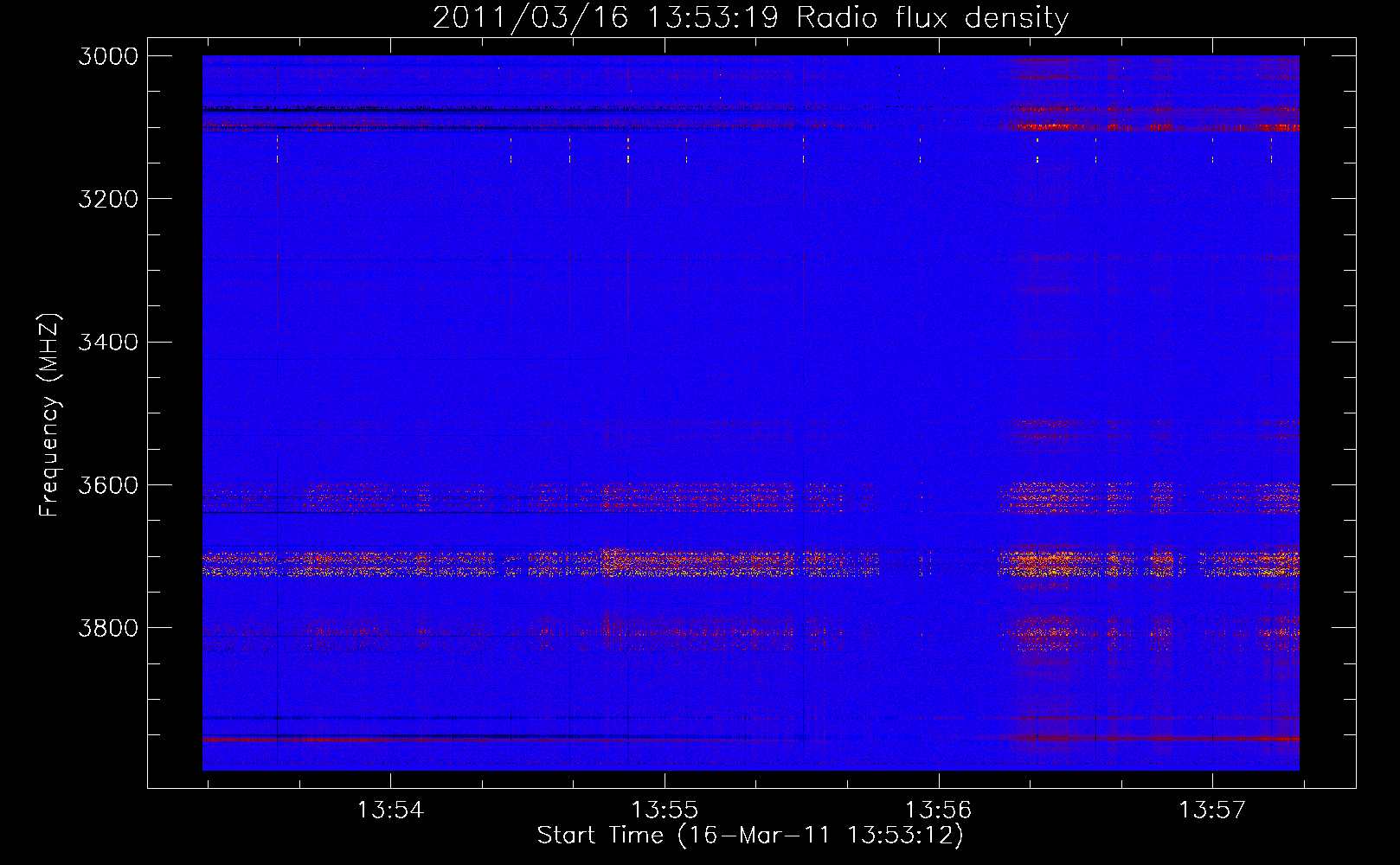The image size is (1400, 865).
Task: Click the 3400 frequency axis label
Action: click(x=108, y=342)
